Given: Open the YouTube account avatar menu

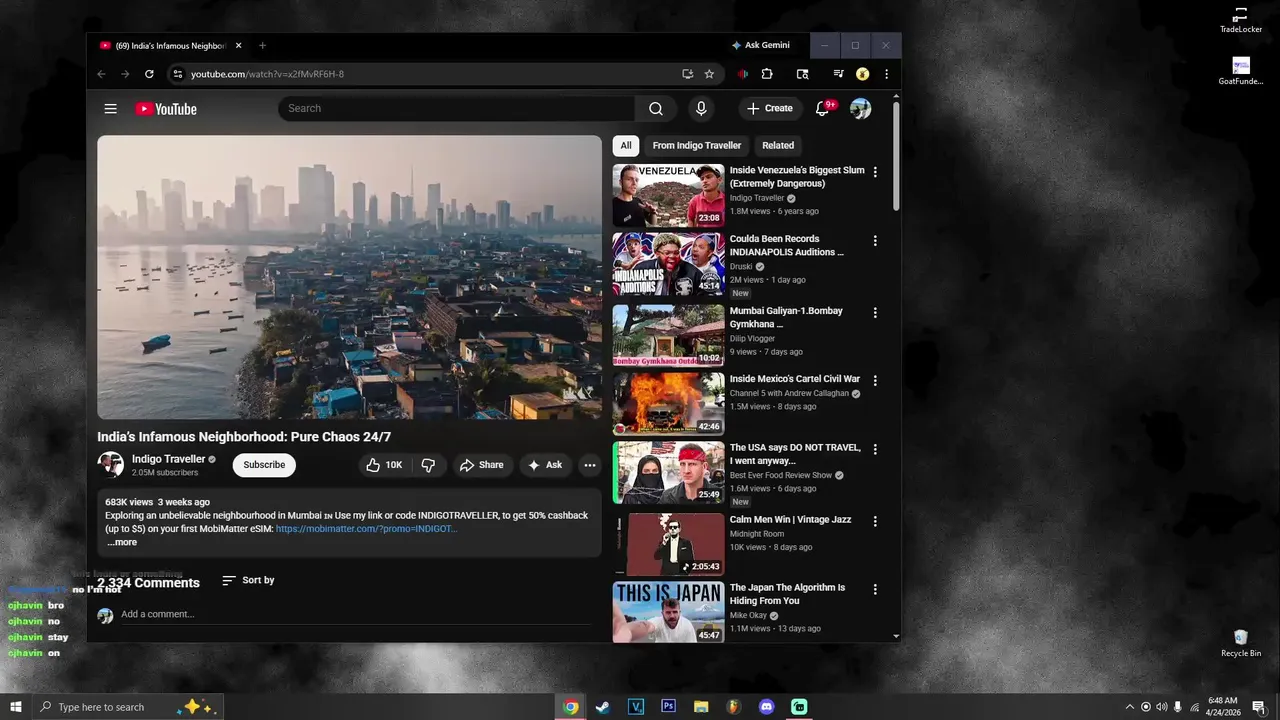Looking at the screenshot, I should (860, 108).
